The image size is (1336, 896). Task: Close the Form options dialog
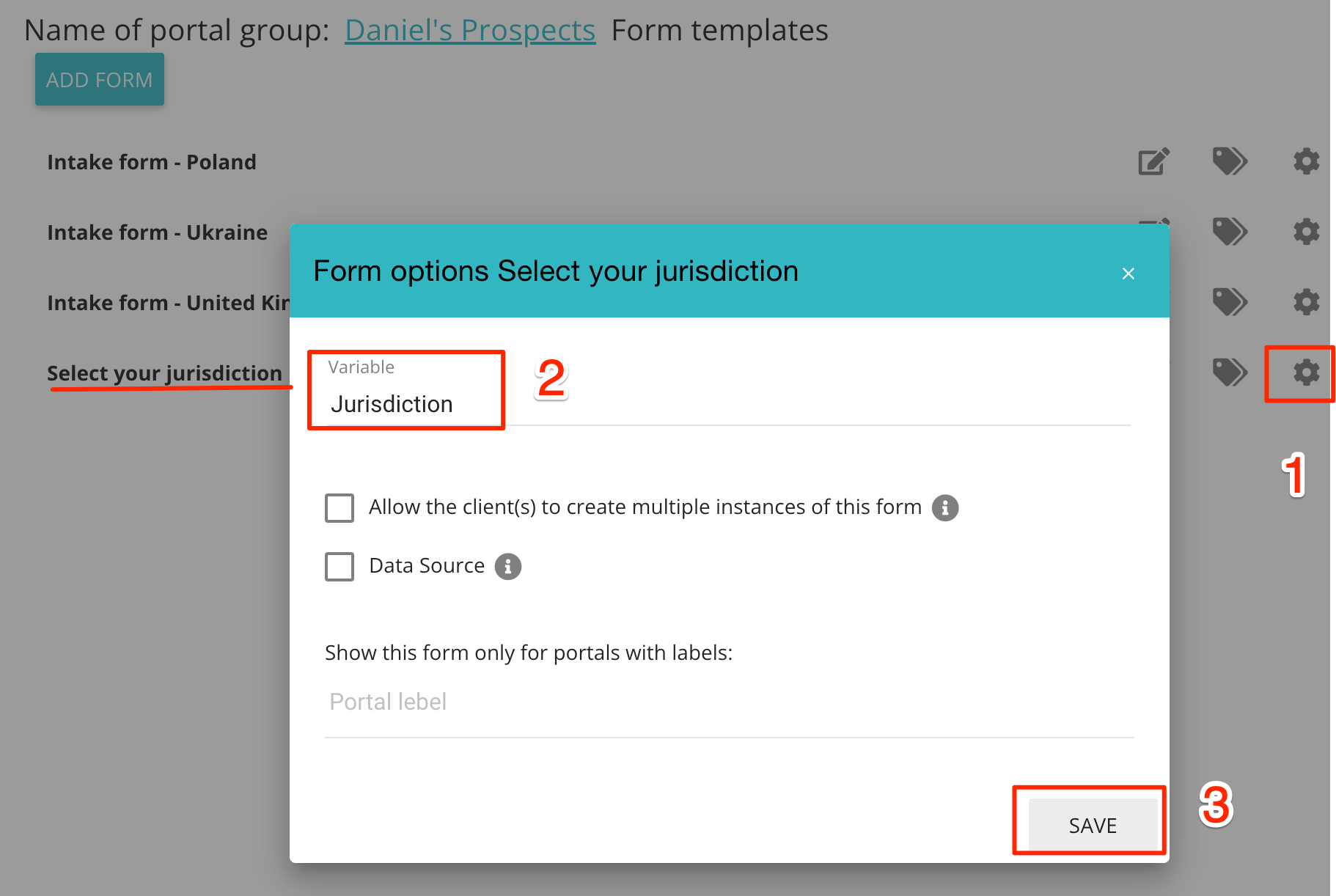1128,273
